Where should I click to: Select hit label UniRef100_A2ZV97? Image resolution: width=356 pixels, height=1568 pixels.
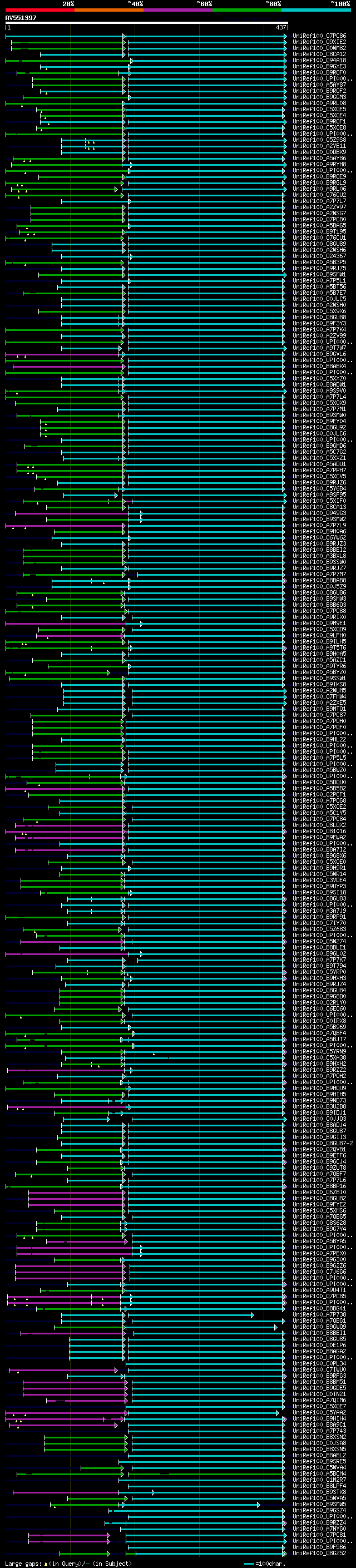[x=319, y=207]
